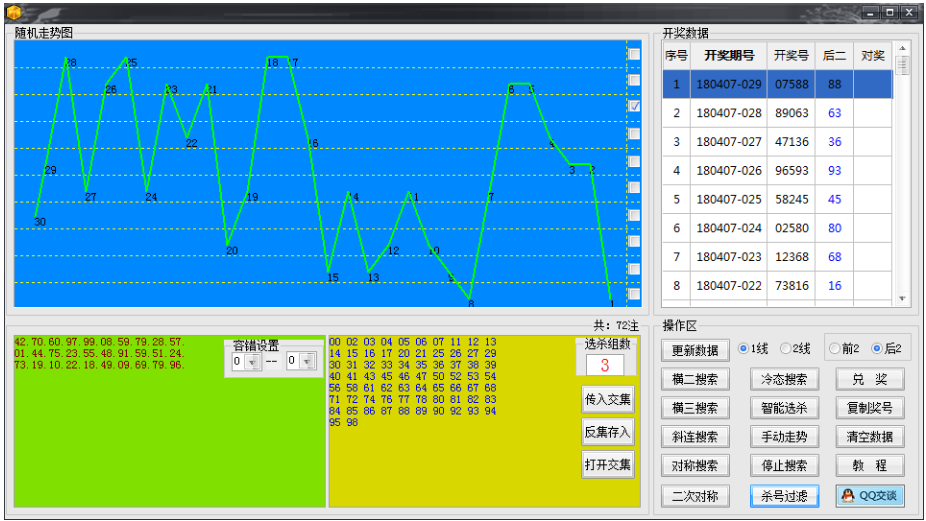The height and width of the screenshot is (521, 926).
Task: Click inside the green number list panel
Action: (x=169, y=421)
